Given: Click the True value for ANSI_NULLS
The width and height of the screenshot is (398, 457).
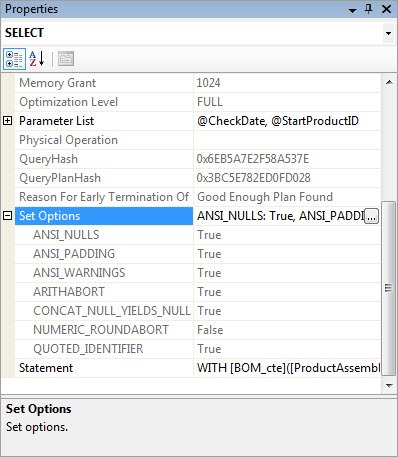Looking at the screenshot, I should pyautogui.click(x=209, y=235).
